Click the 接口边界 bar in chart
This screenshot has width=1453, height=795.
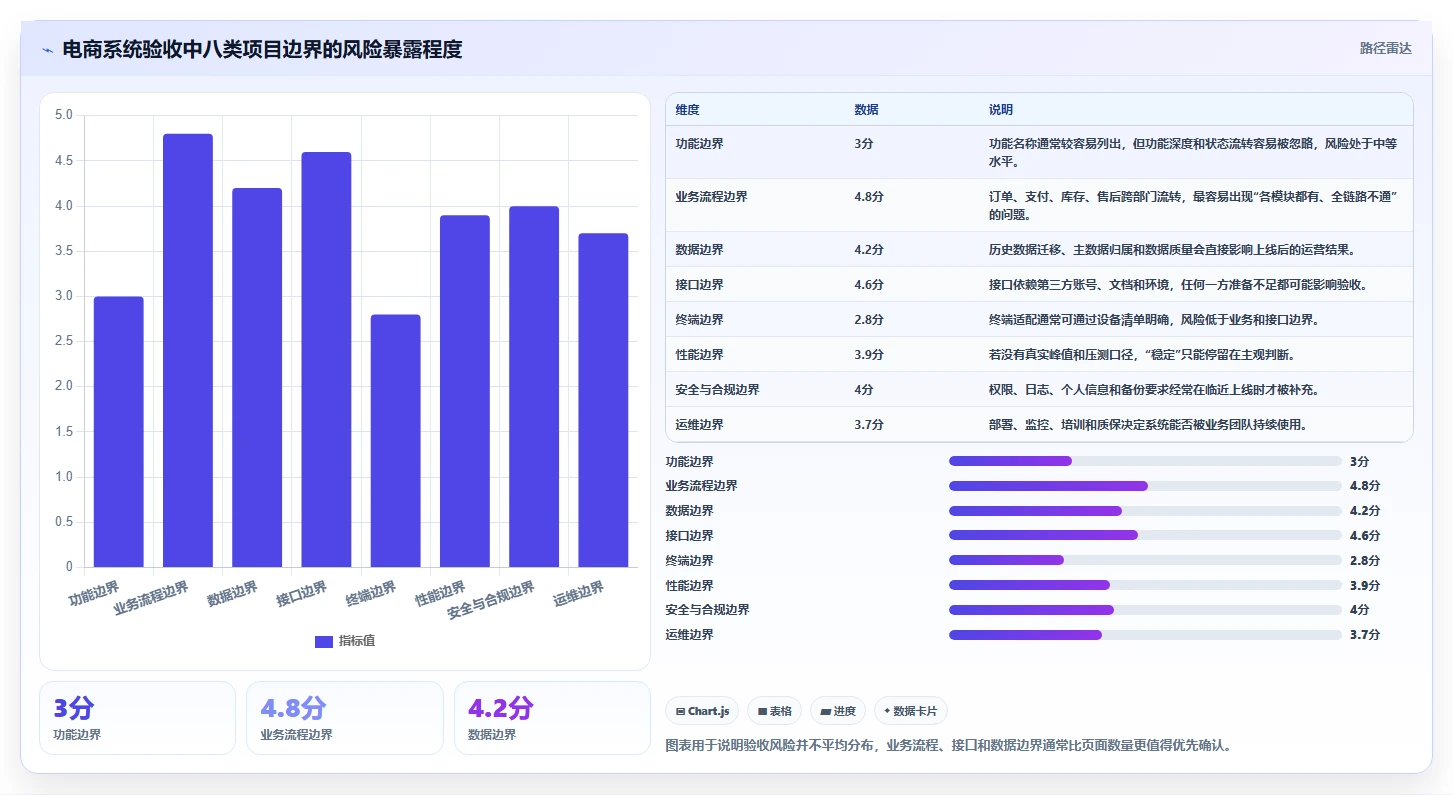[x=326, y=360]
